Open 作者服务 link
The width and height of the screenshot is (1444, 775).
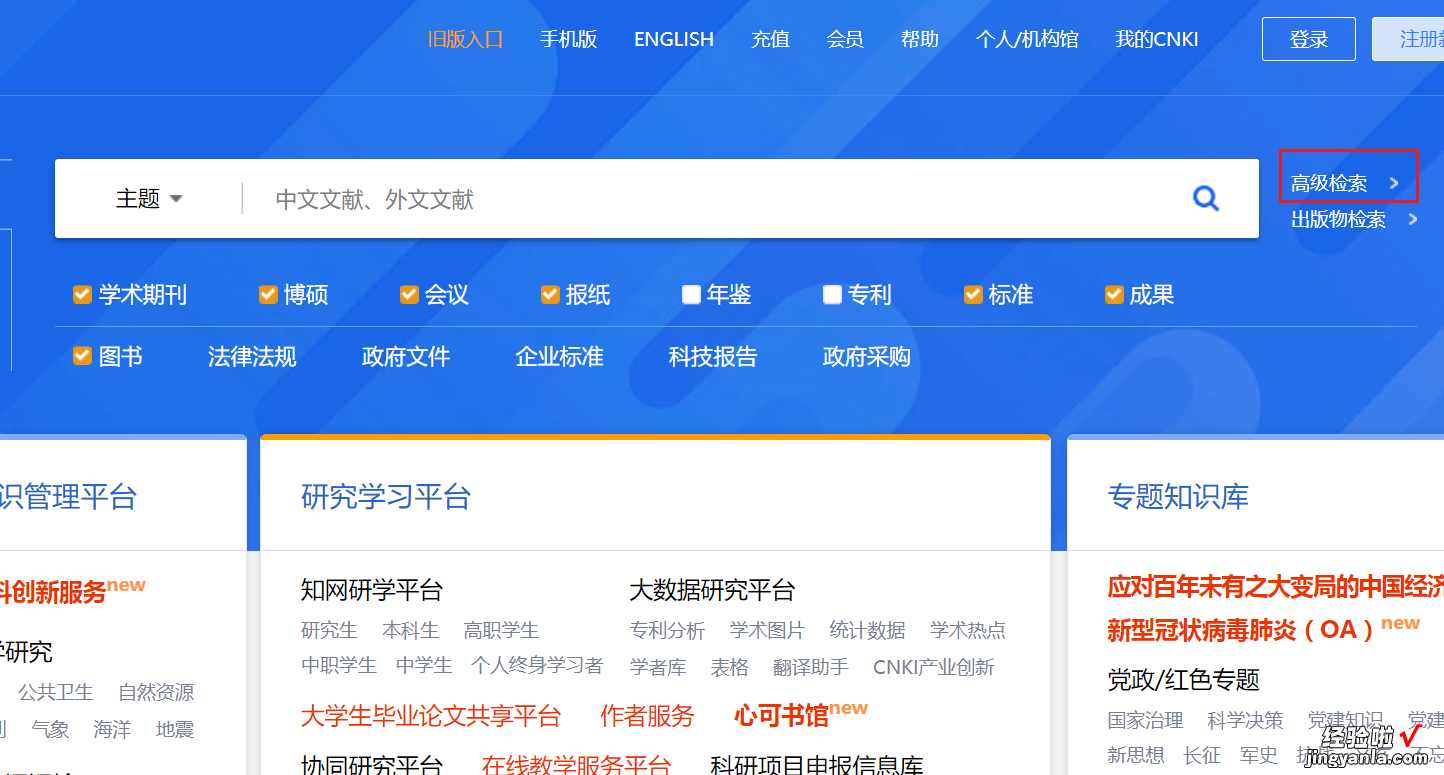[x=647, y=716]
